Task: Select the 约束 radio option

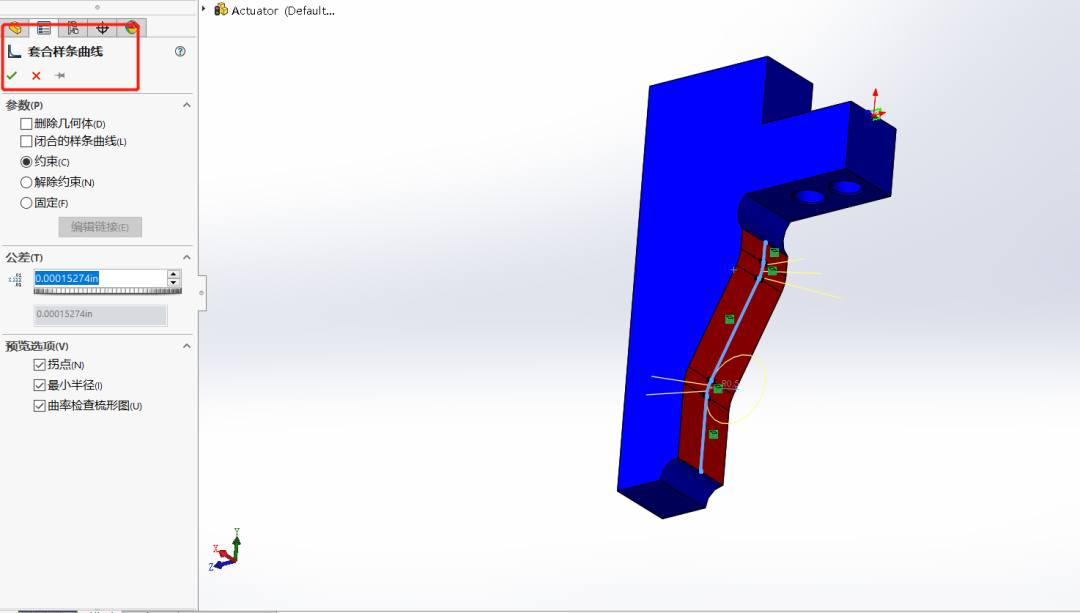Action: pos(26,162)
